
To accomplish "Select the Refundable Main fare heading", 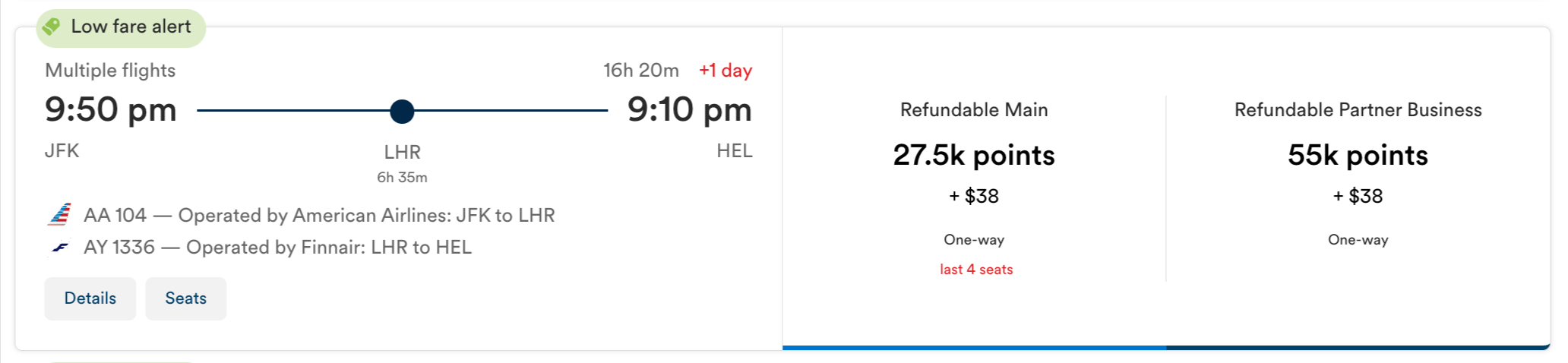I will [974, 110].
